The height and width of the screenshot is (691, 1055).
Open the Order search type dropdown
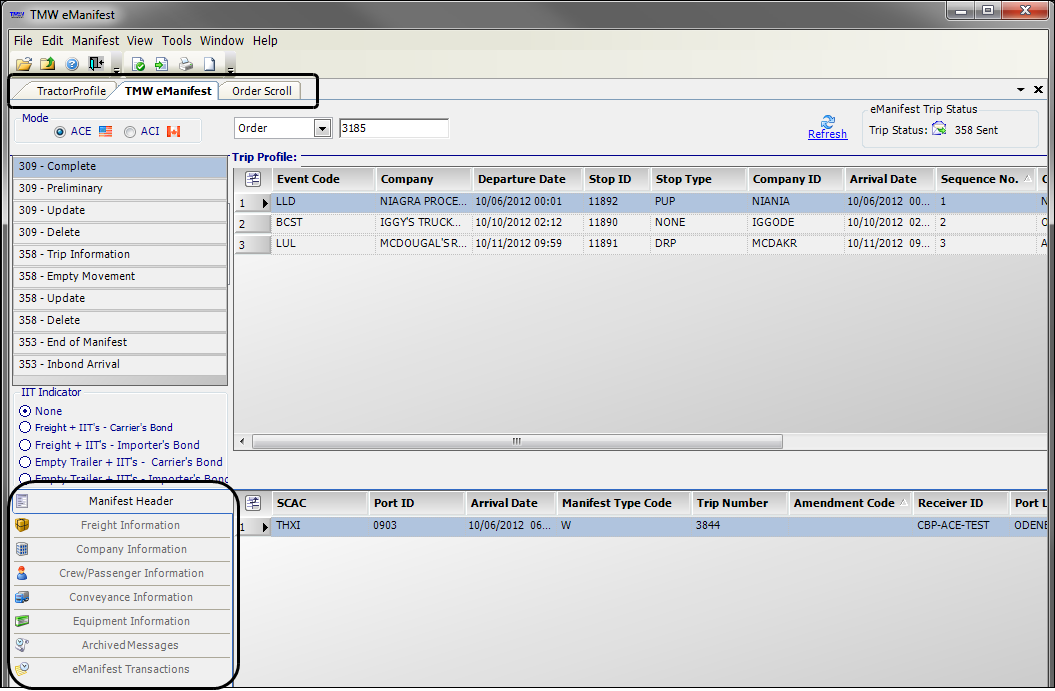(x=322, y=128)
